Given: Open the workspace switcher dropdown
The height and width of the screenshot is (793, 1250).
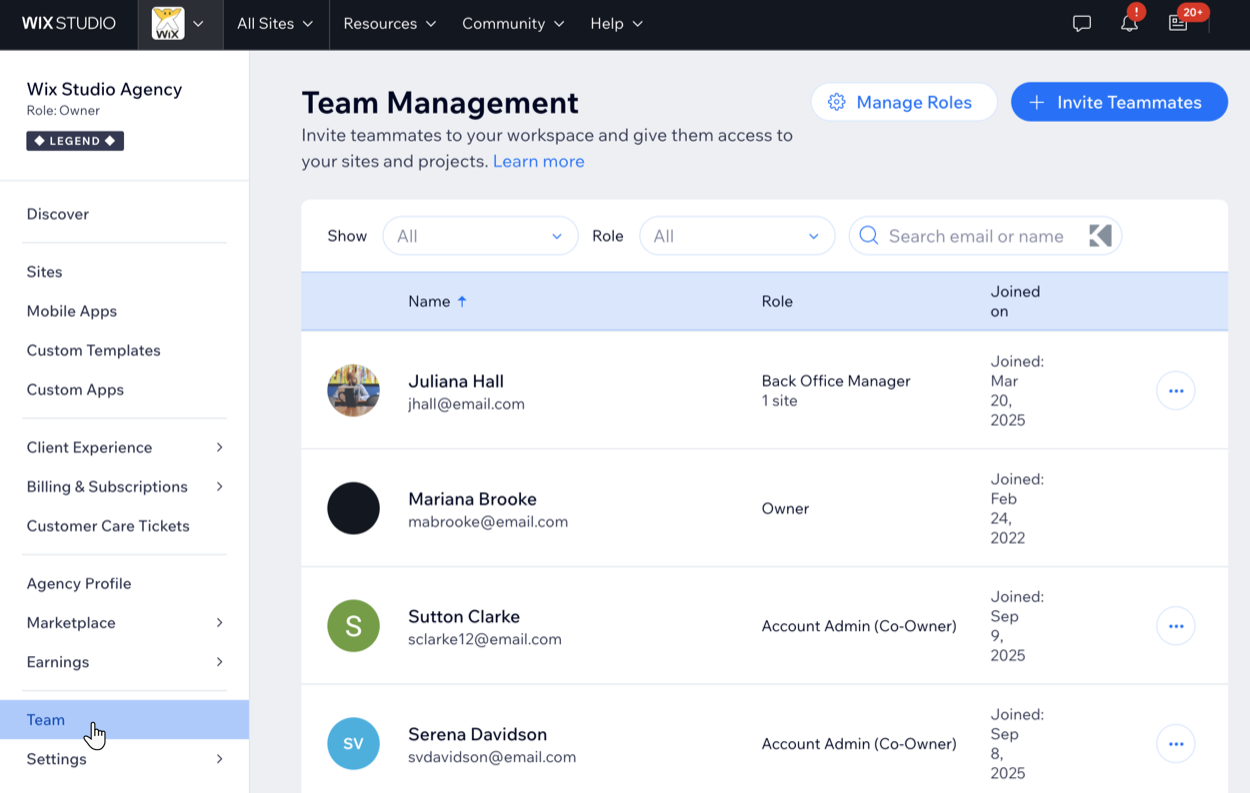Looking at the screenshot, I should 180,23.
